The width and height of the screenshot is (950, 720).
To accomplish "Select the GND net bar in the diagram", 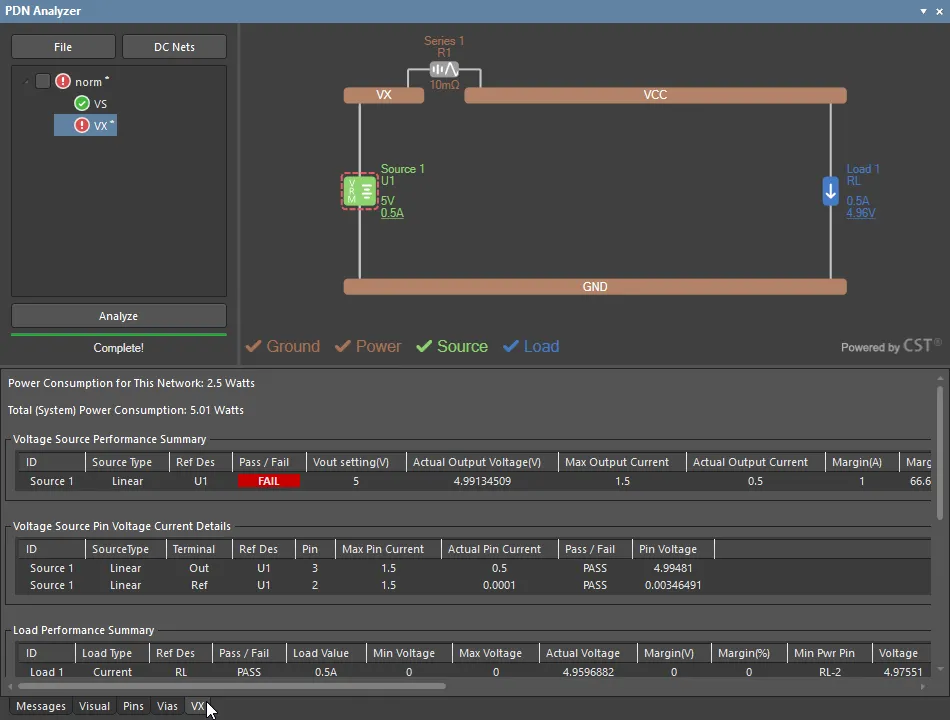I will tap(595, 287).
